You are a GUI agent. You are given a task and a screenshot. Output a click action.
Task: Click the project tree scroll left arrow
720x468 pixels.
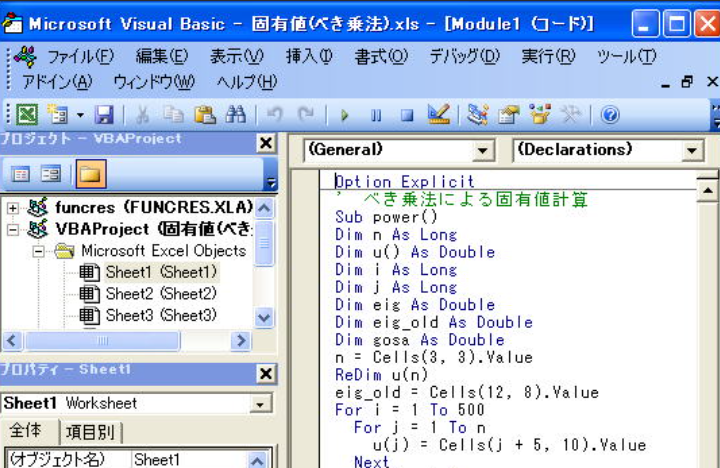(x=12, y=341)
